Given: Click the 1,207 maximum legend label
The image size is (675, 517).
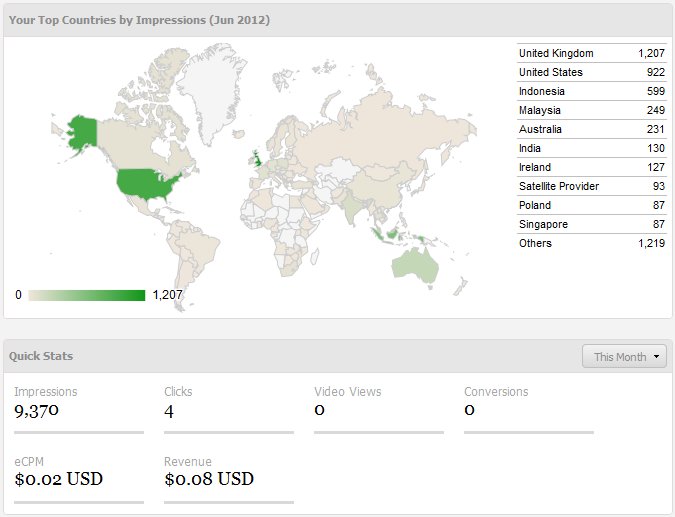Looking at the screenshot, I should coord(167,295).
